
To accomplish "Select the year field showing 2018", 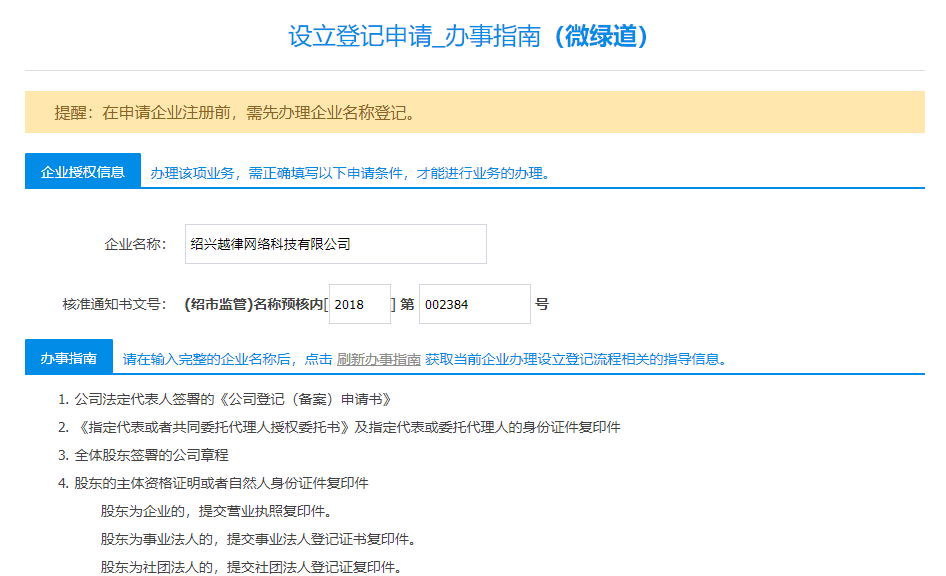I will point(359,303).
